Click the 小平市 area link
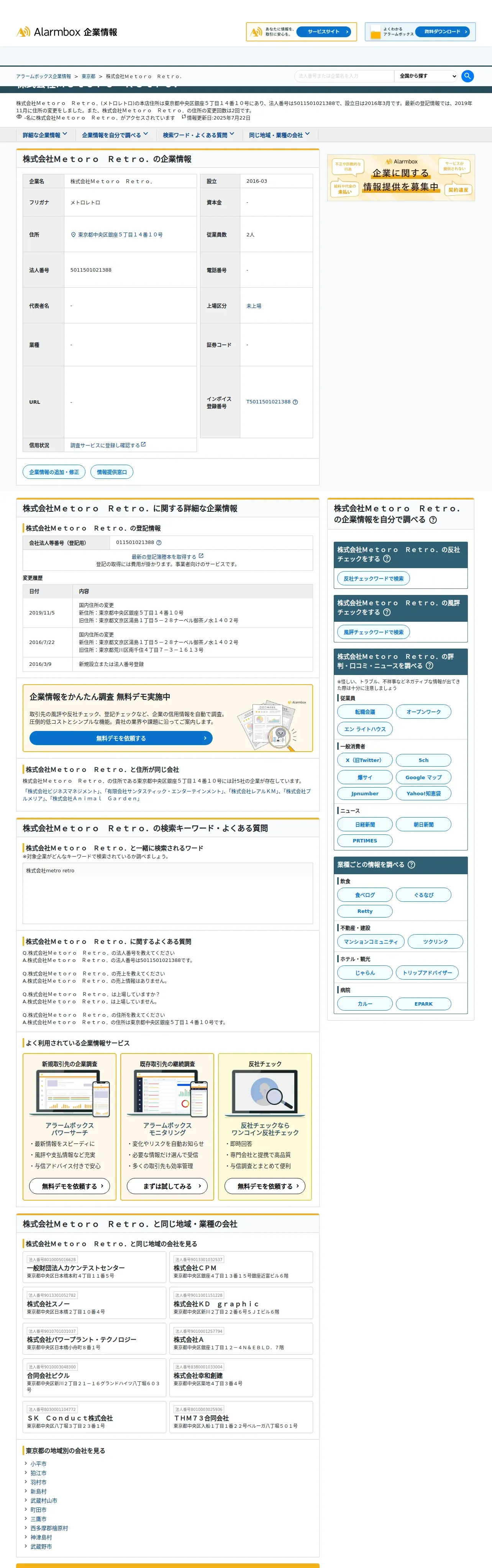492x1568 pixels. pos(38,1465)
